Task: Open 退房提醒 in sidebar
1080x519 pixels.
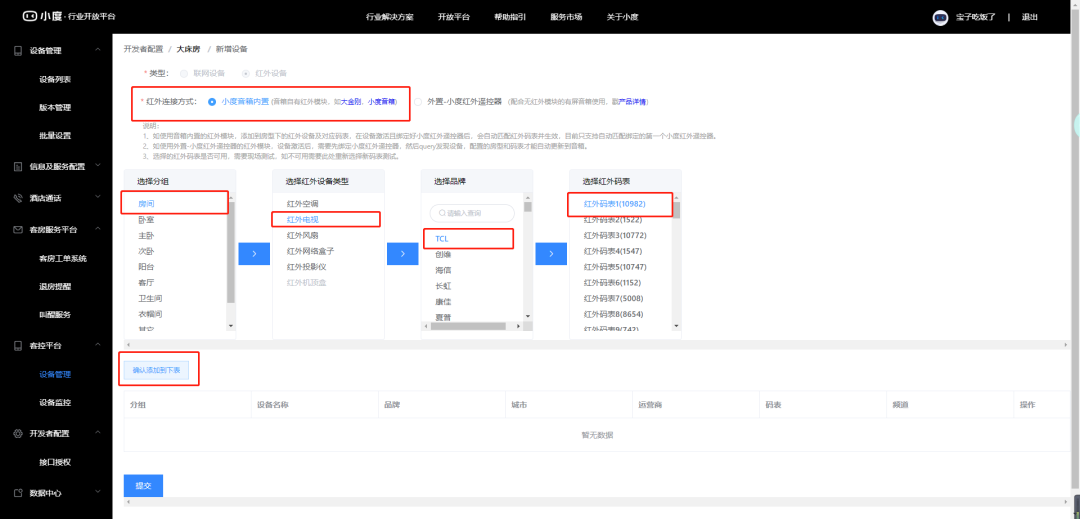Action: coord(55,287)
